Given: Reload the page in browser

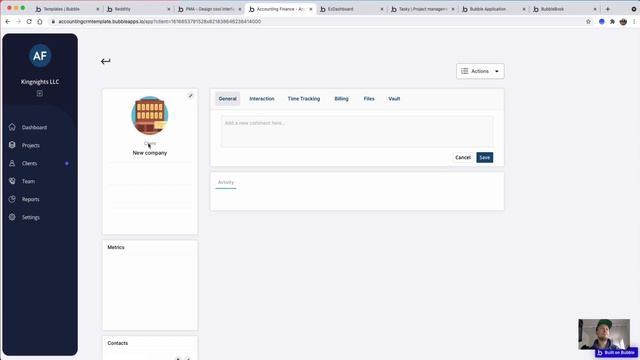Looking at the screenshot, I should 29,22.
